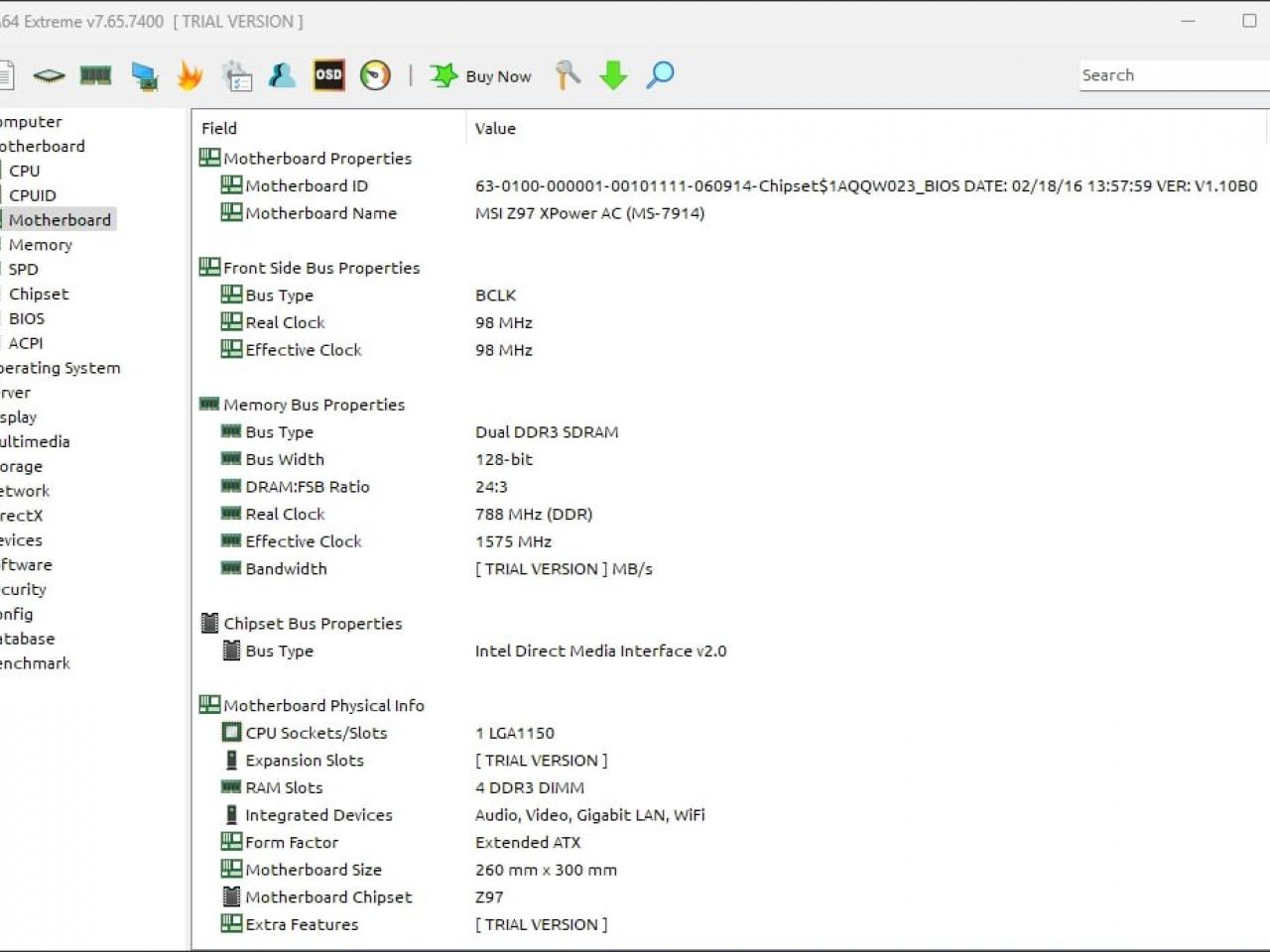1270x952 pixels.
Task: Open the gear checklist wizard icon
Action: pyautogui.click(x=237, y=75)
